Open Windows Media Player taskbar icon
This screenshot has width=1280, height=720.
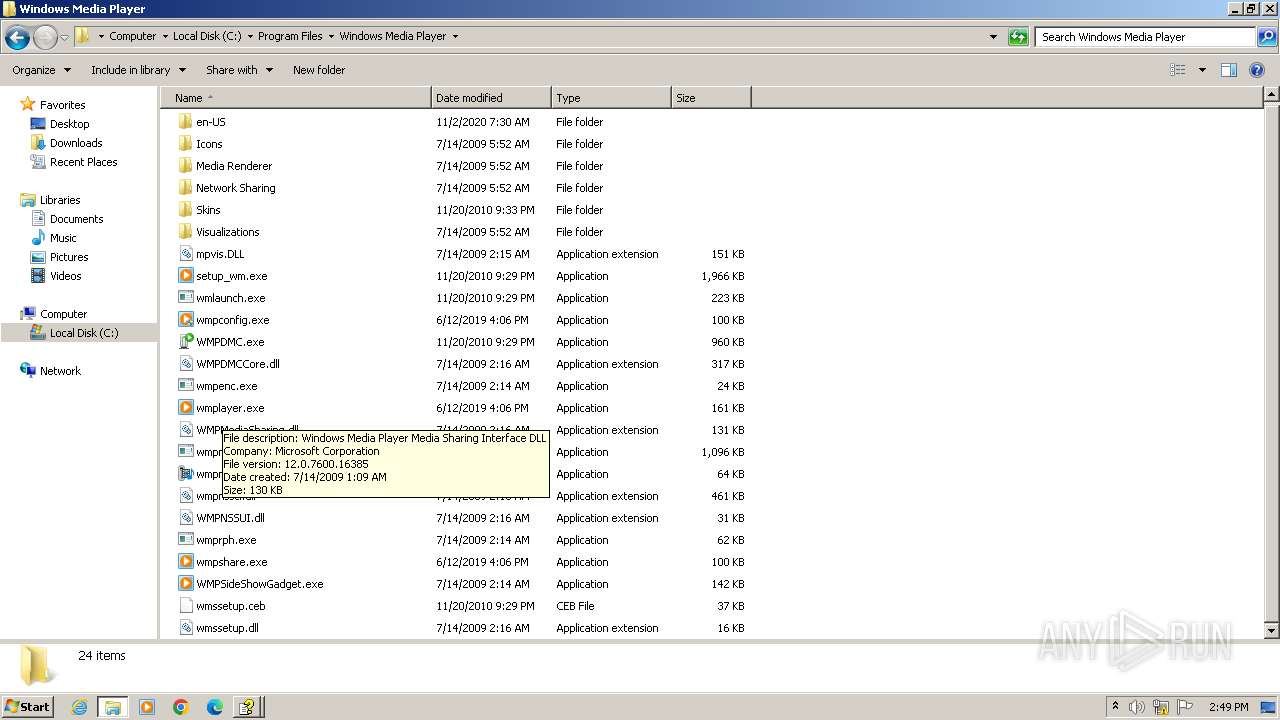click(x=147, y=707)
